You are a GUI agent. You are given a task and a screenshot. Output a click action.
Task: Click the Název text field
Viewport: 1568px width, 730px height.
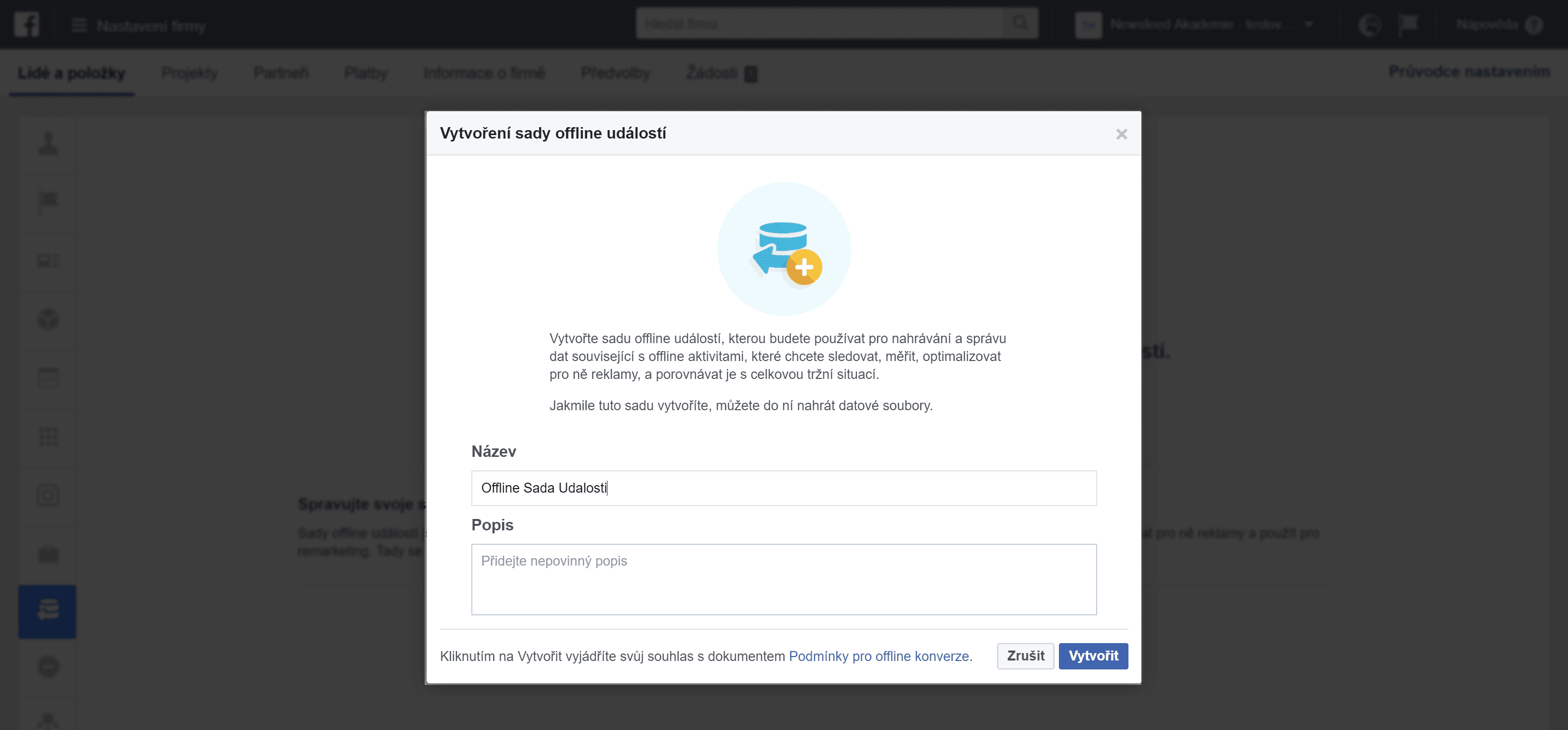point(783,488)
